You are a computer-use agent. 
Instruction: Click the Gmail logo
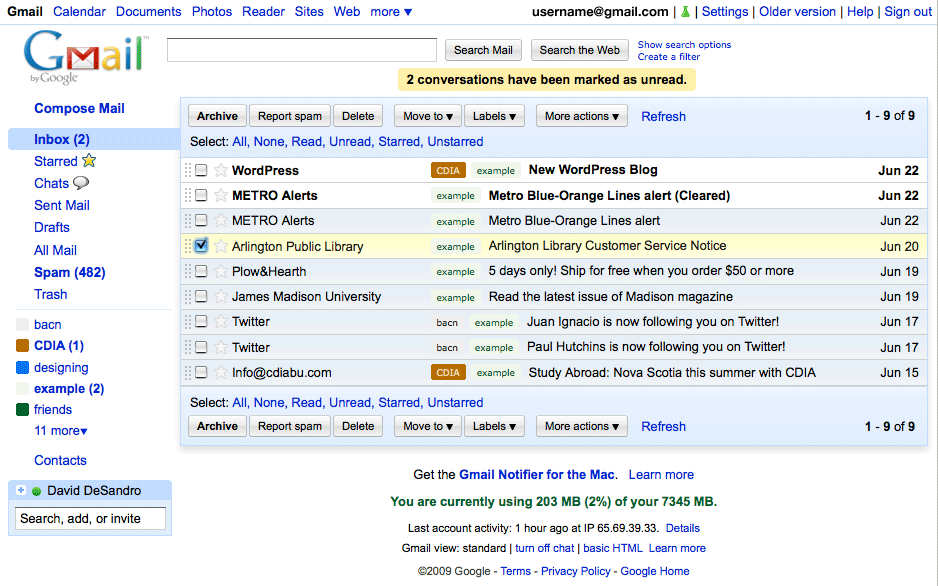(83, 55)
